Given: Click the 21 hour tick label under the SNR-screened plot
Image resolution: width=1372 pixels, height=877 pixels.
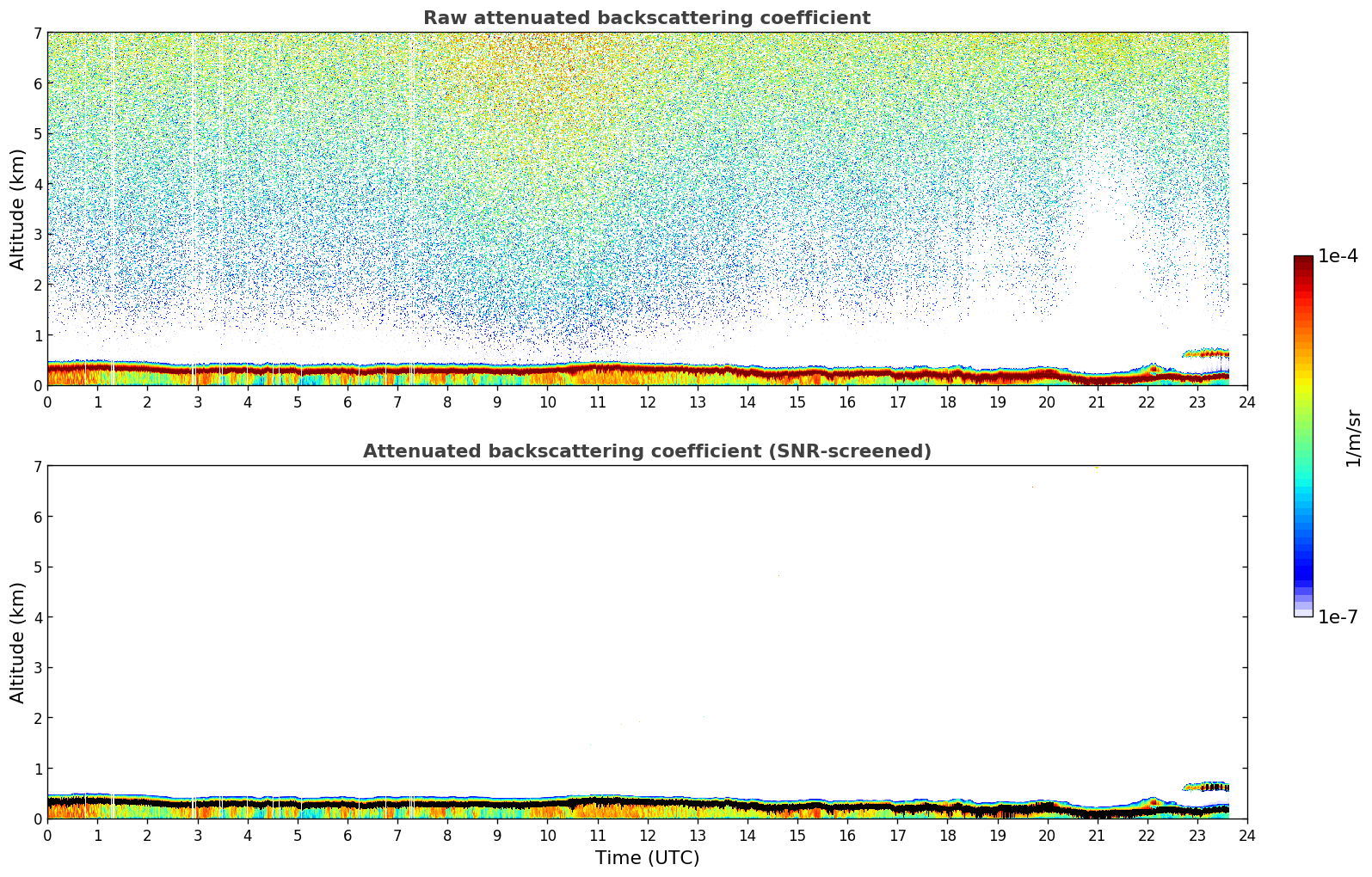Looking at the screenshot, I should pos(1097,835).
